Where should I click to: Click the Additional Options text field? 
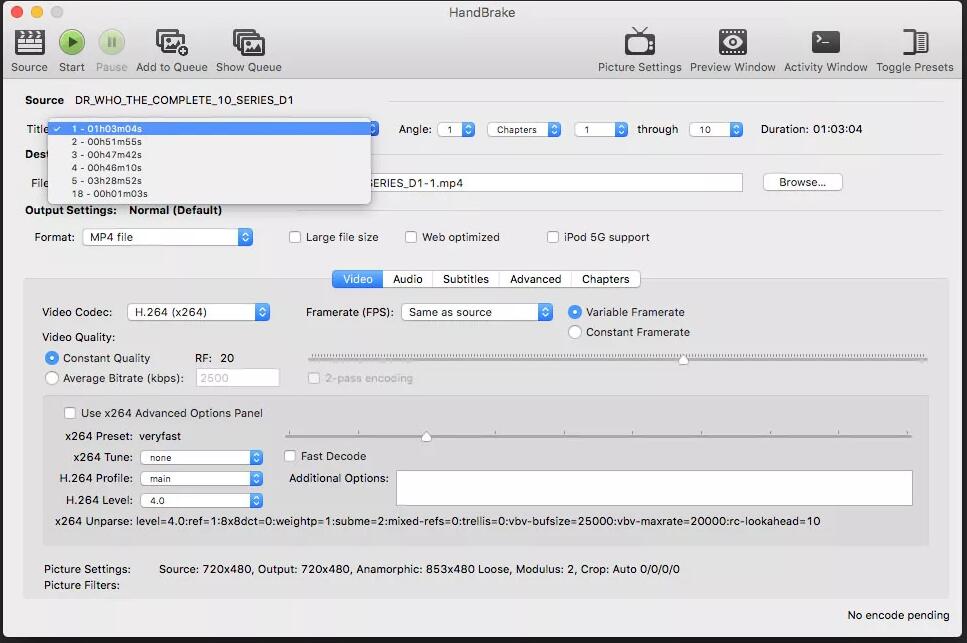coord(654,488)
